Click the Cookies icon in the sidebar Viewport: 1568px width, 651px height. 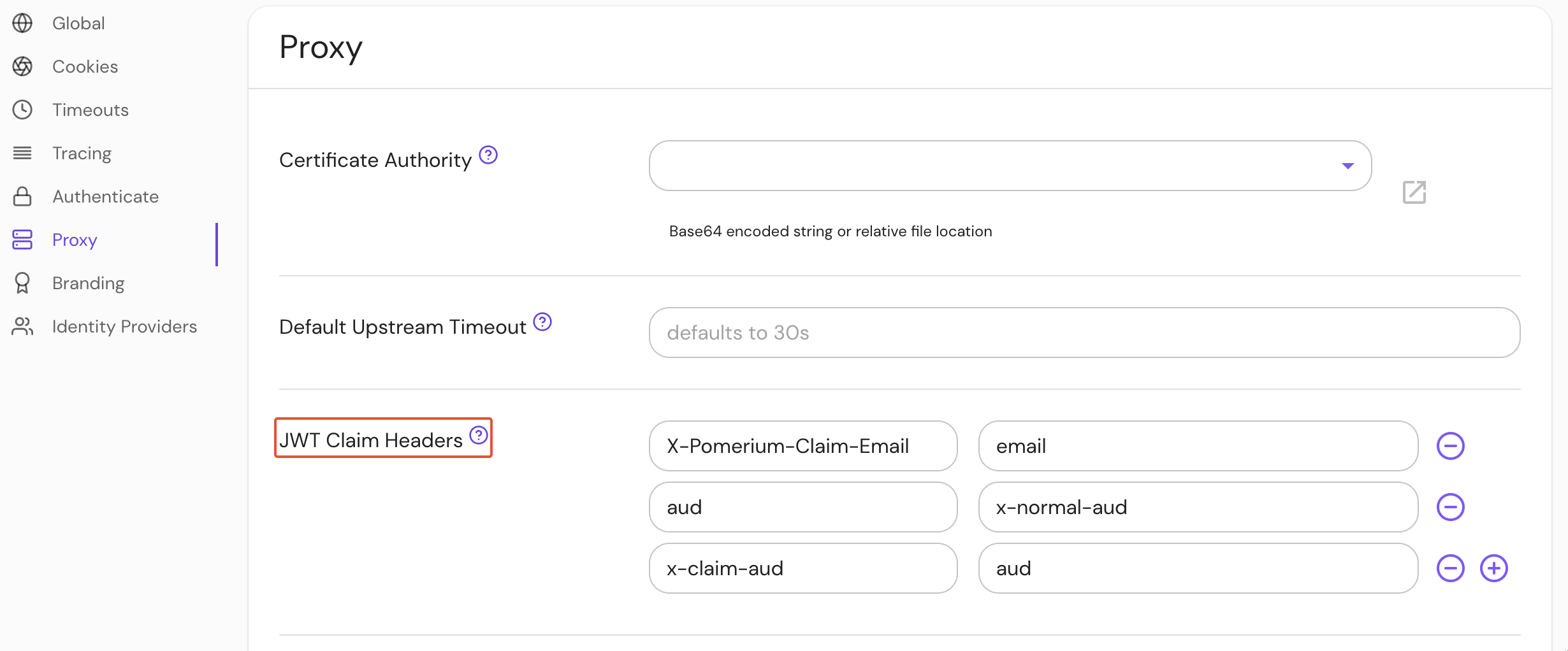click(x=23, y=66)
